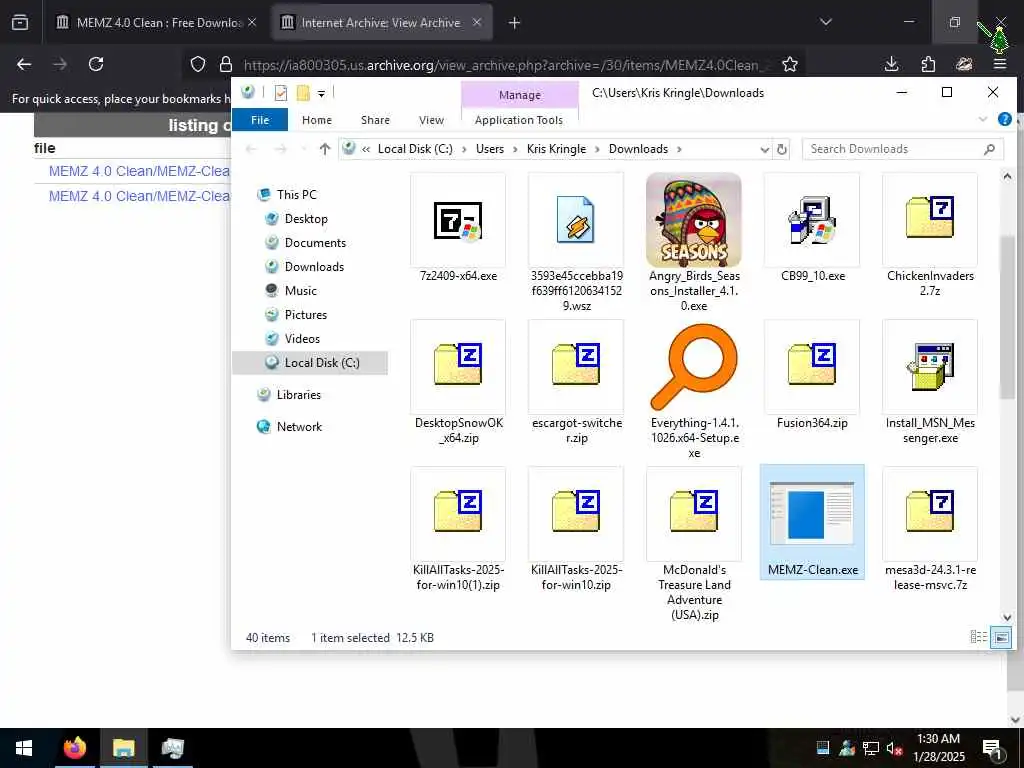Click the New folder quick access icon
Viewport: 1024px width, 768px height.
pos(303,93)
